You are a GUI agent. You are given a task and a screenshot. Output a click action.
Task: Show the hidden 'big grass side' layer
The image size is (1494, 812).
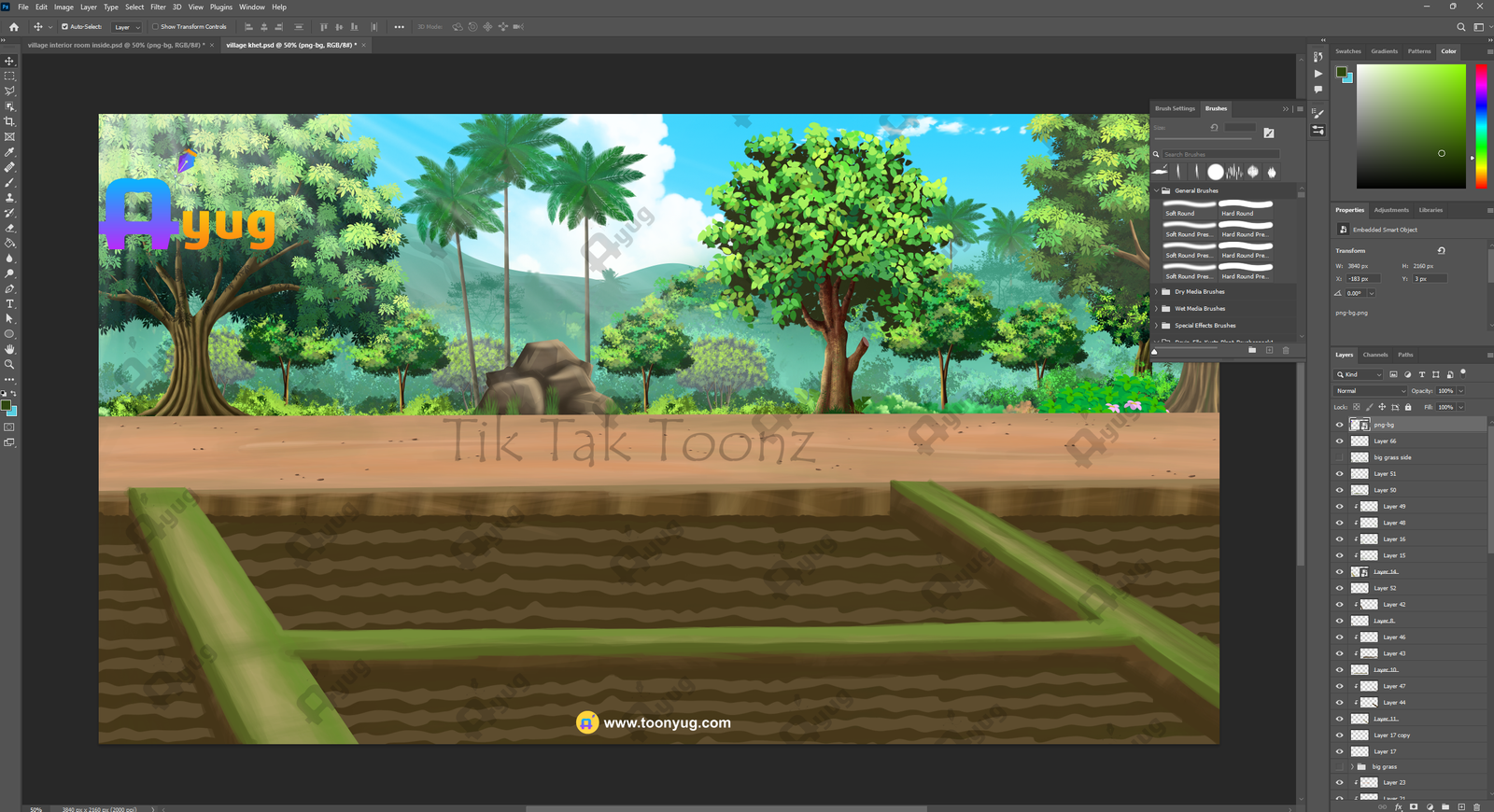1340,457
